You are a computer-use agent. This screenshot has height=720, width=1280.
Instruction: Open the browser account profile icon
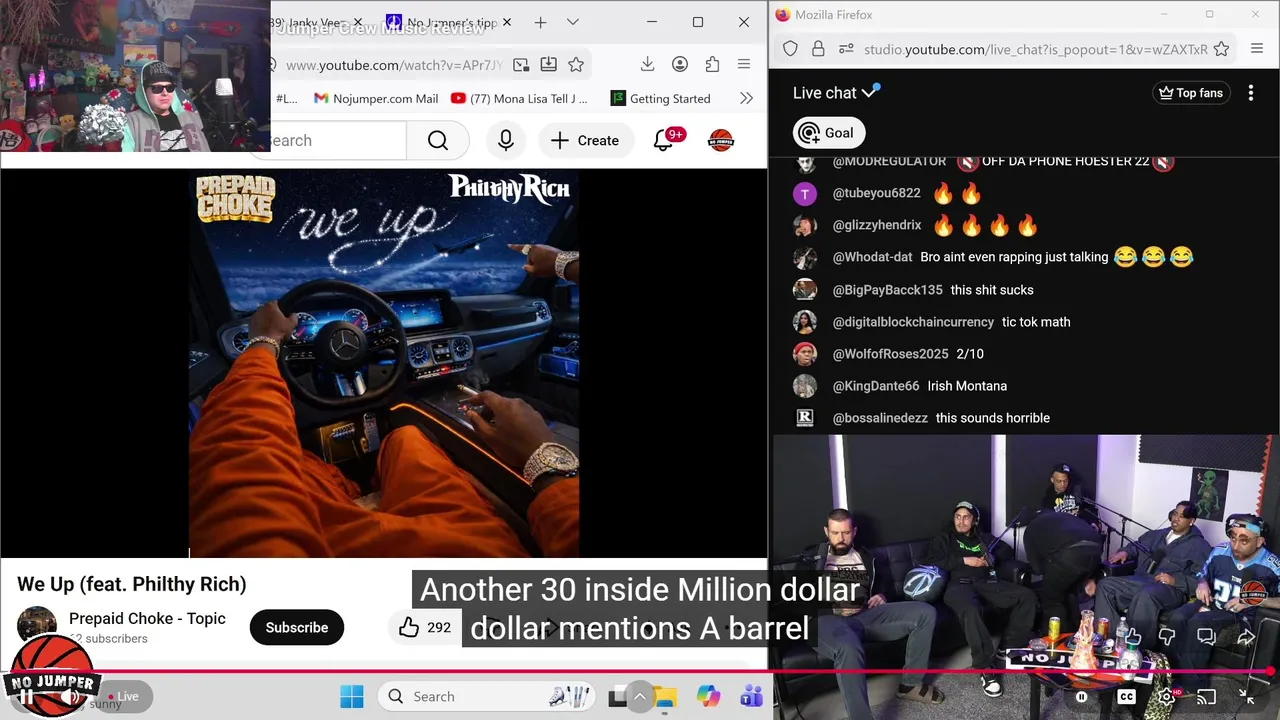coord(680,65)
